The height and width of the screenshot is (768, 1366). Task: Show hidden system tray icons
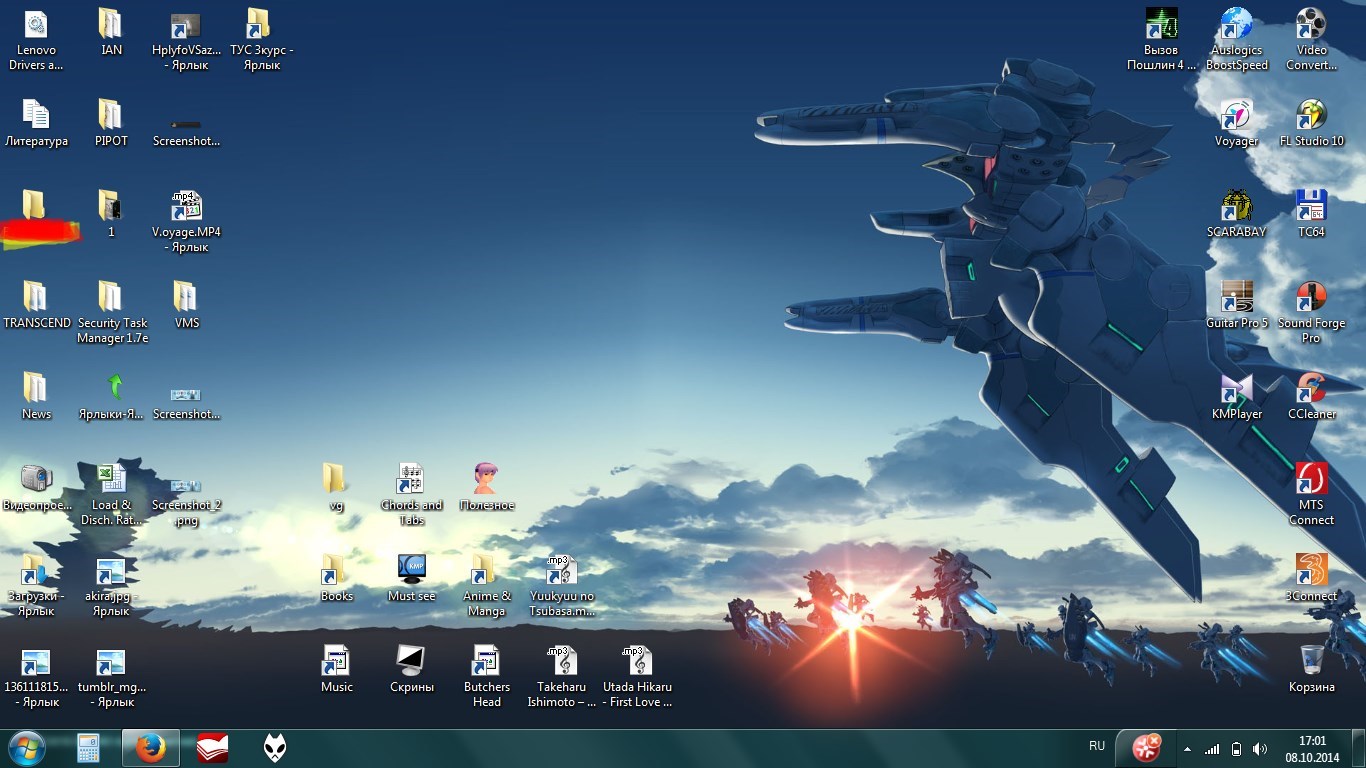pos(1187,749)
